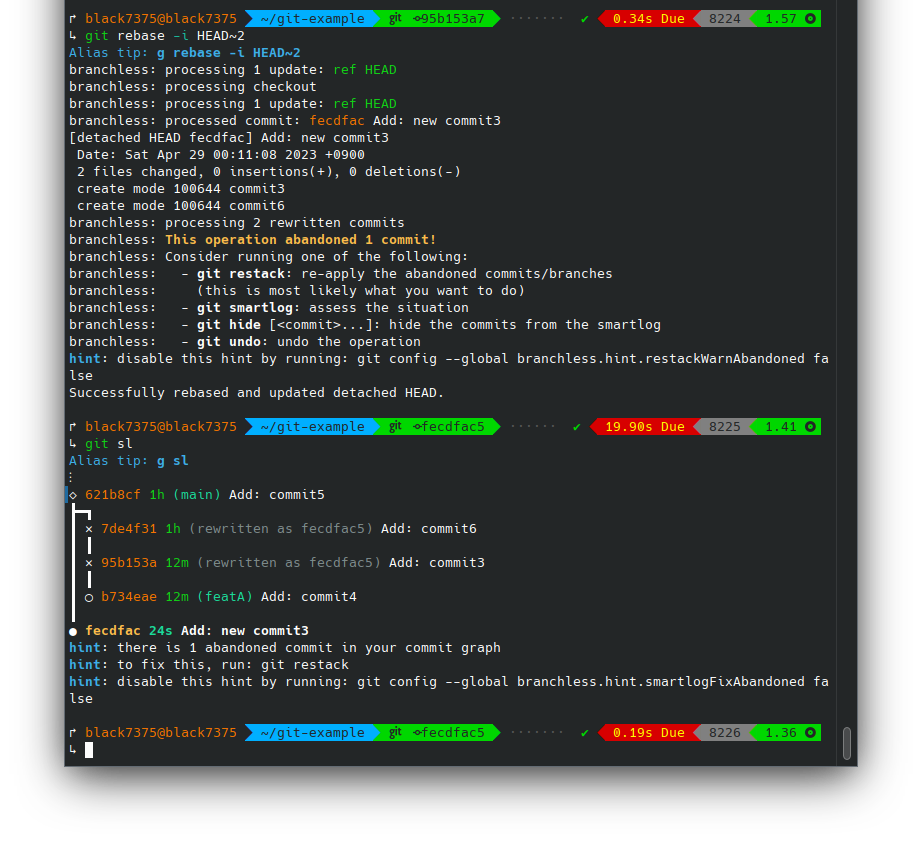
Task: Click the bold 'git undo' suggestion
Action: click(x=229, y=342)
